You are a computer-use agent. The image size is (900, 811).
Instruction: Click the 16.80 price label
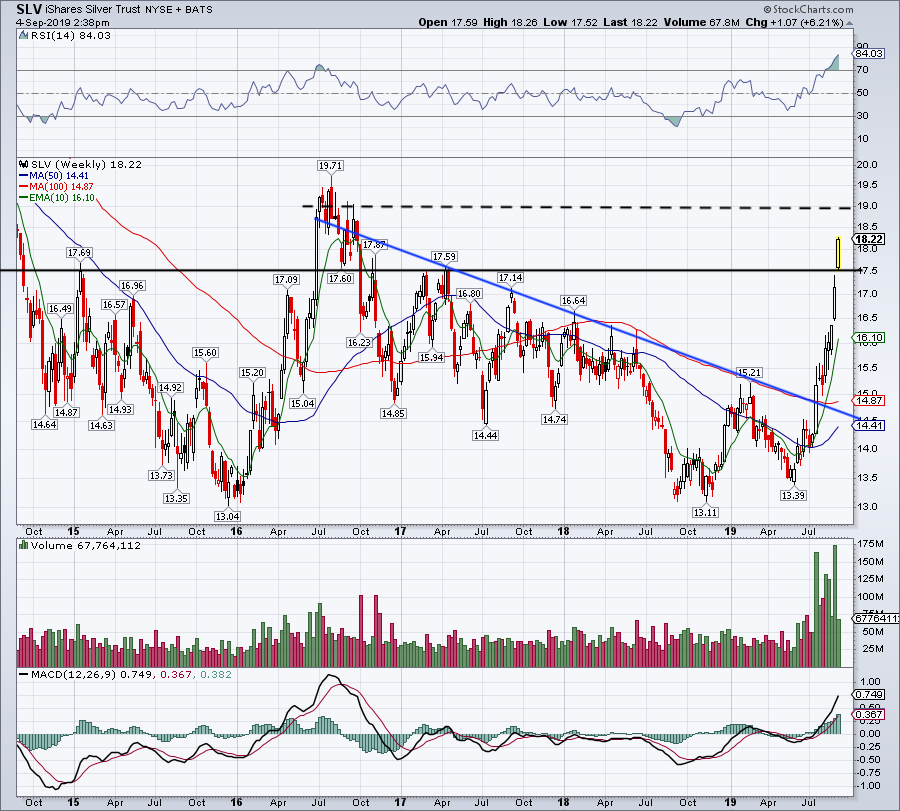pos(469,294)
